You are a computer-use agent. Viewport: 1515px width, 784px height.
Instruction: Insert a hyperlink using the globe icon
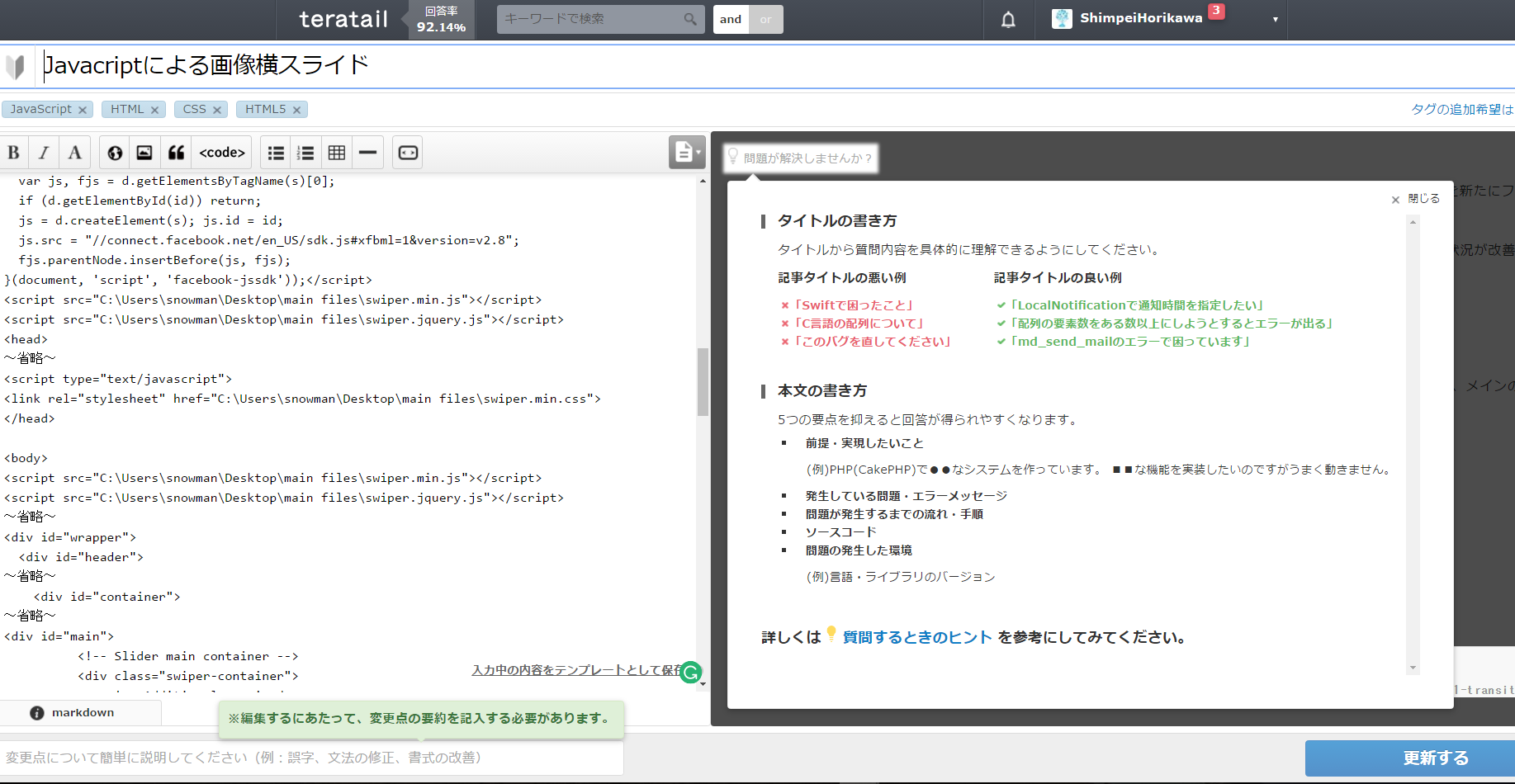(115, 153)
